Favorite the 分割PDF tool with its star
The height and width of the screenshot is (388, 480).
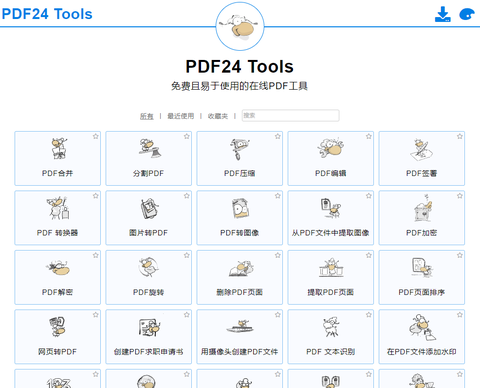pyautogui.click(x=187, y=136)
